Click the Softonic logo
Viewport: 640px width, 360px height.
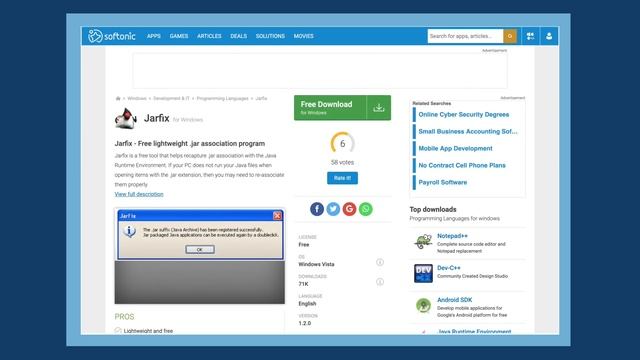pyautogui.click(x=111, y=36)
